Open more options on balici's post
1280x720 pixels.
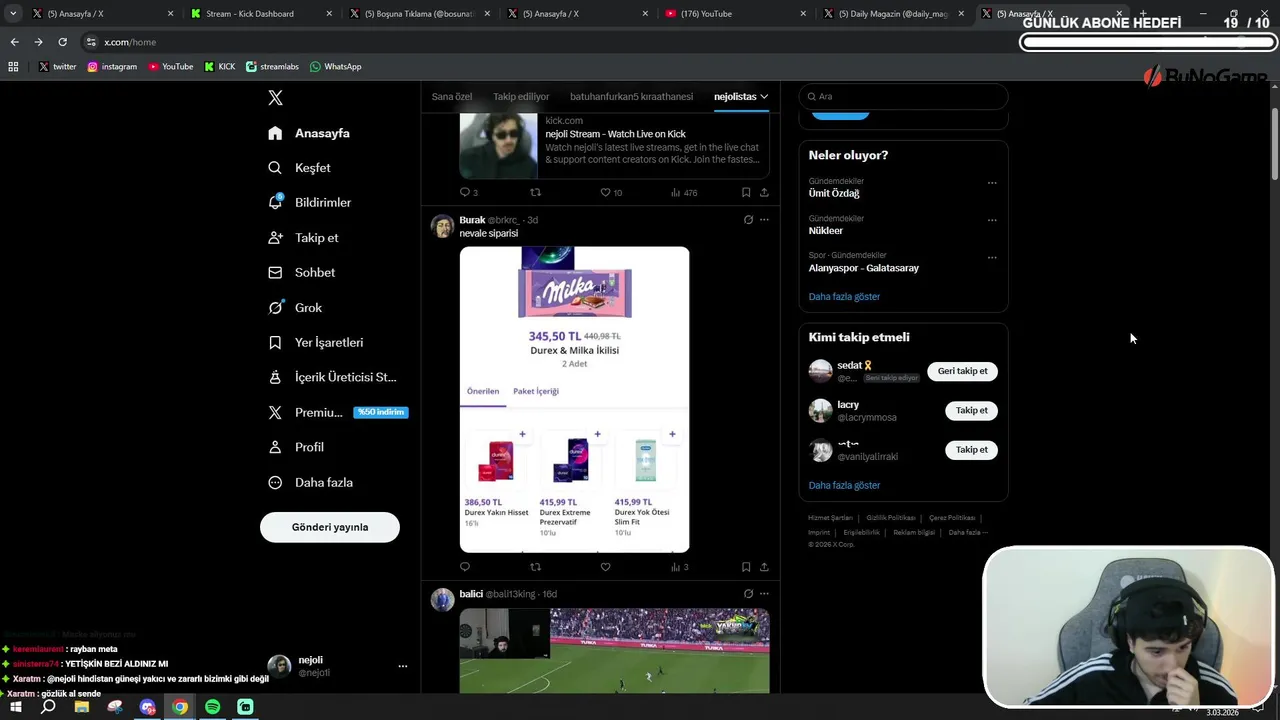[x=764, y=594]
